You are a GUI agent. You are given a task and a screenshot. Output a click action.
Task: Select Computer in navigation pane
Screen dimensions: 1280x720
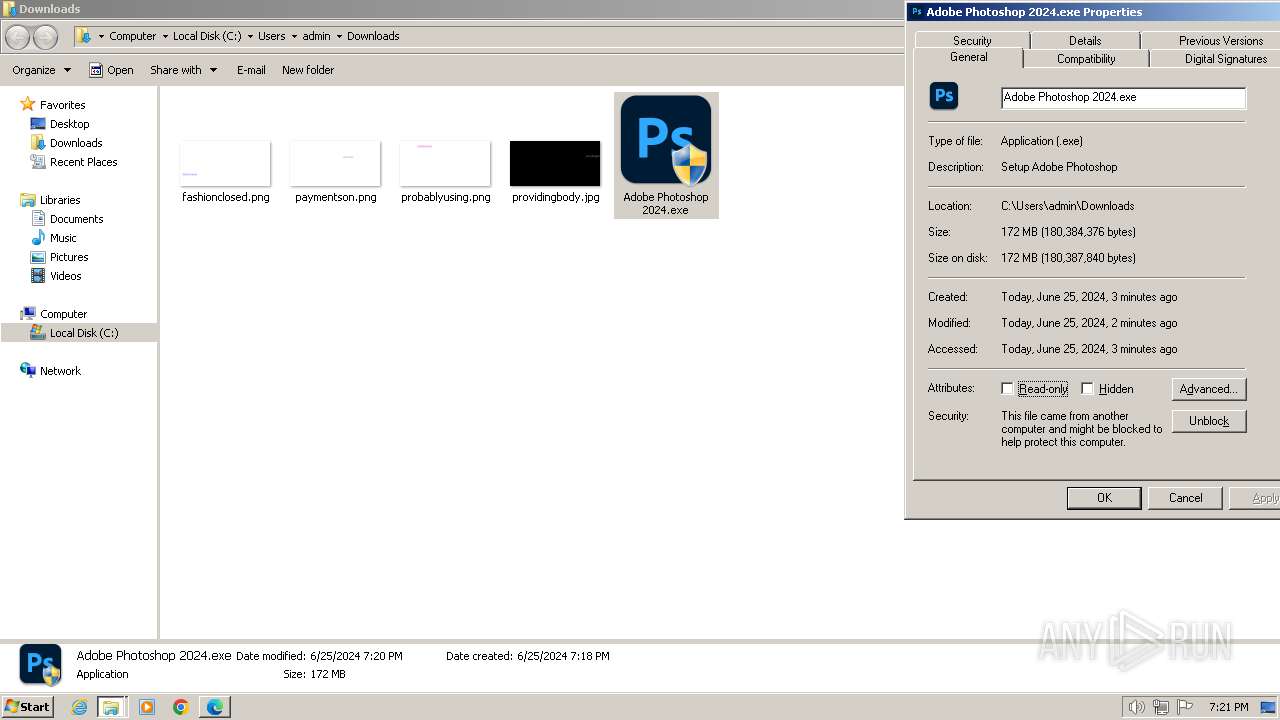pyautogui.click(x=63, y=314)
